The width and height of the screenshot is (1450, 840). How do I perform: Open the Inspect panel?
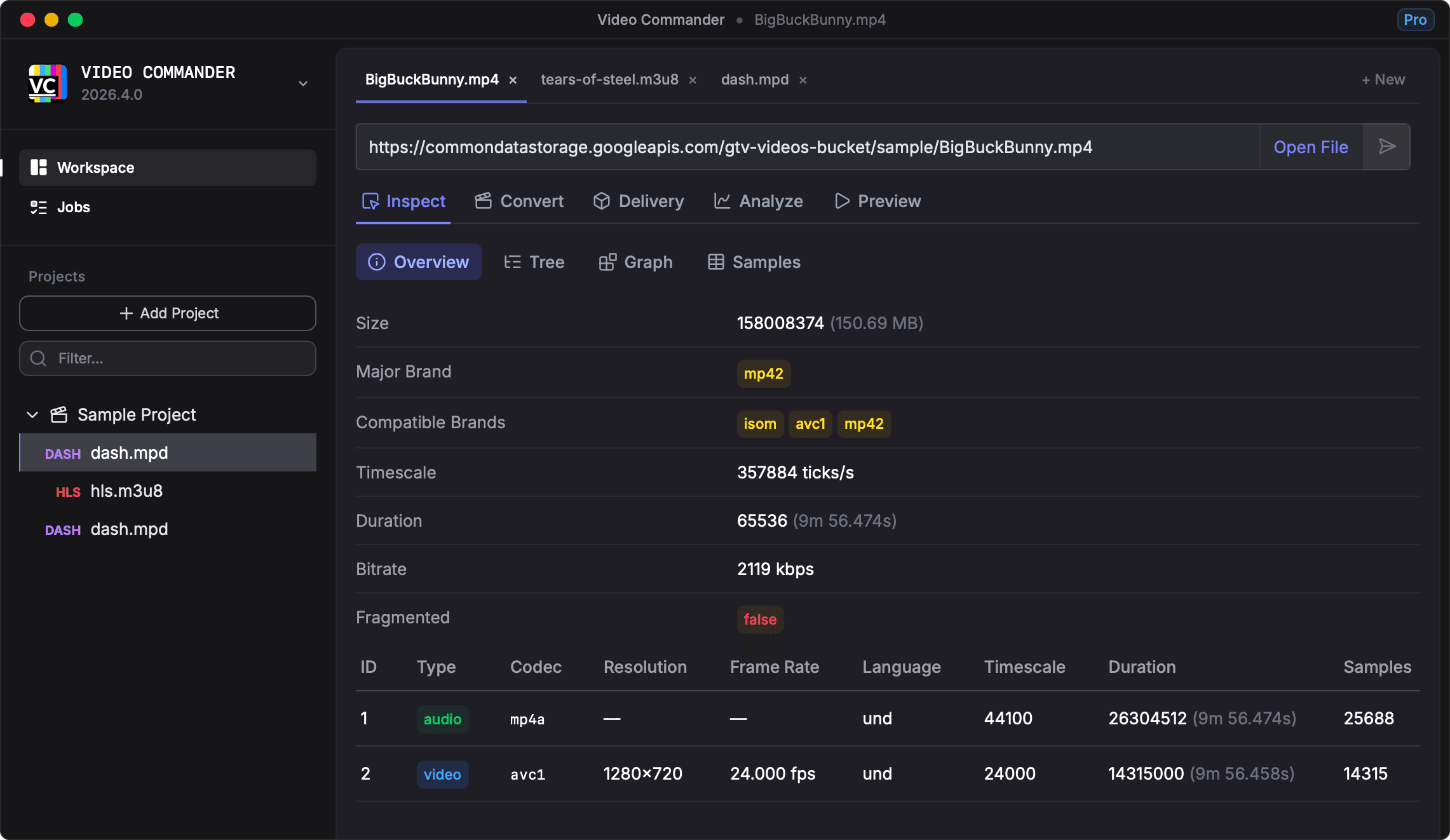point(403,201)
